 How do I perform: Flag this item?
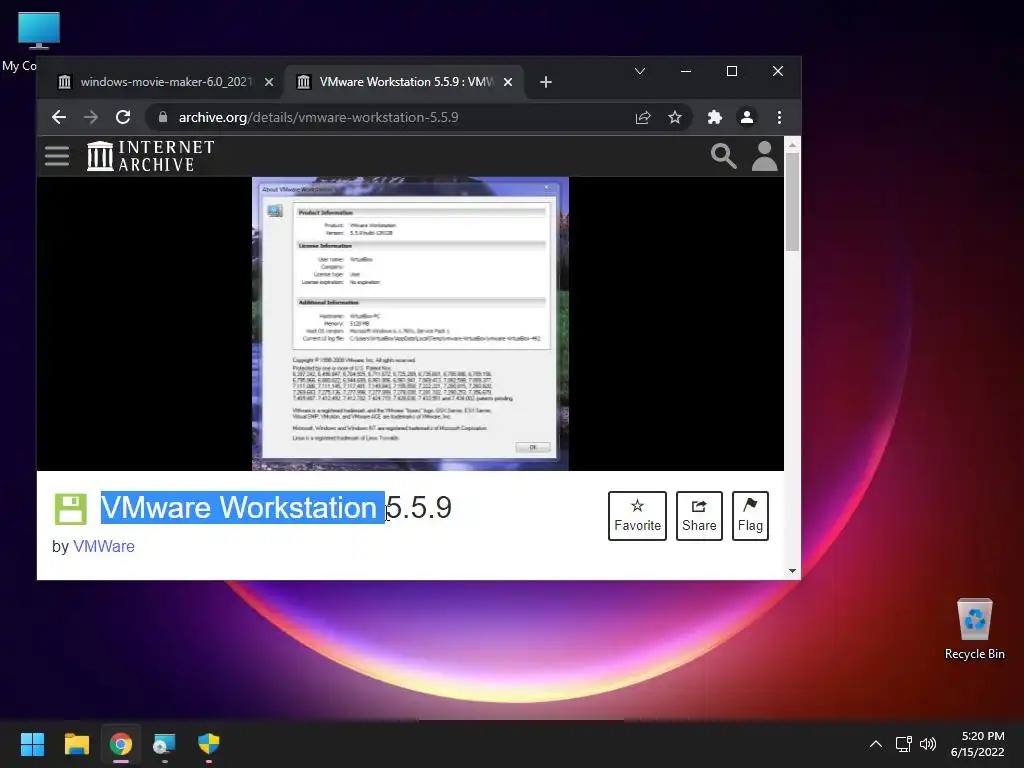coord(750,516)
